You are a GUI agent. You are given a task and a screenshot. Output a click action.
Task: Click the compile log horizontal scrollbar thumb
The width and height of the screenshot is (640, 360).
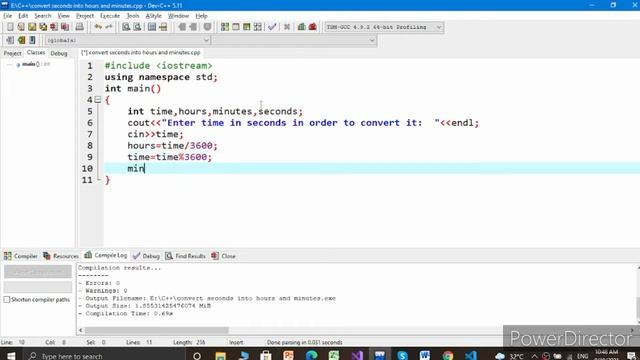click(157, 330)
